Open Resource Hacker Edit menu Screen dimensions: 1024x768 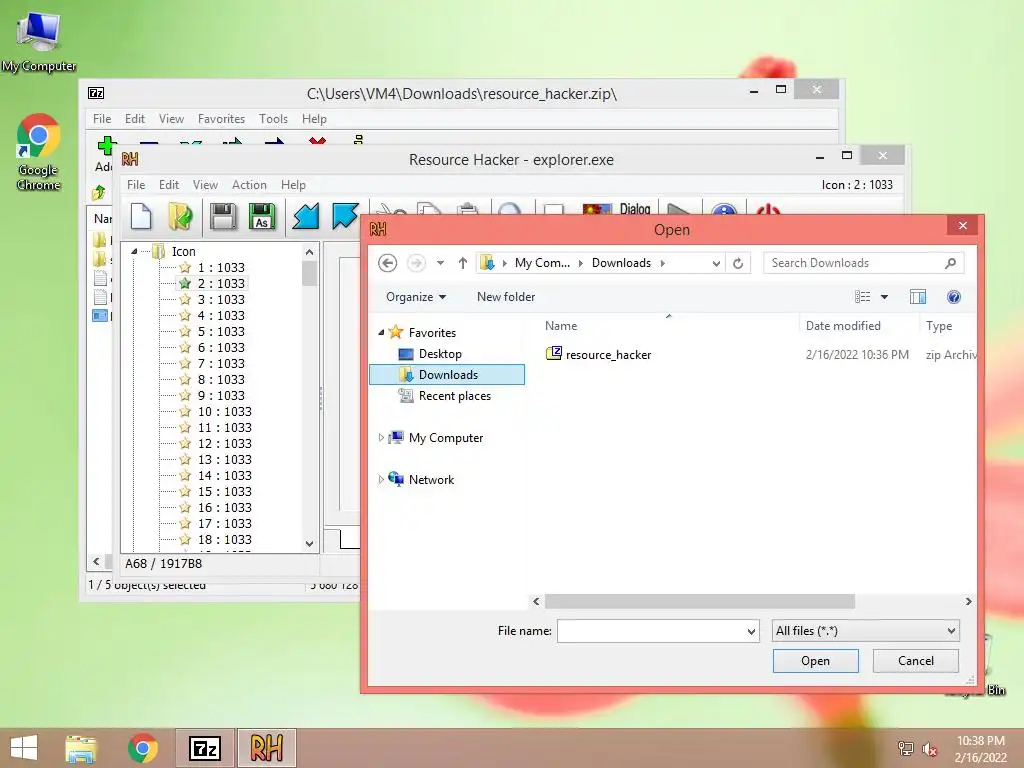tap(168, 185)
